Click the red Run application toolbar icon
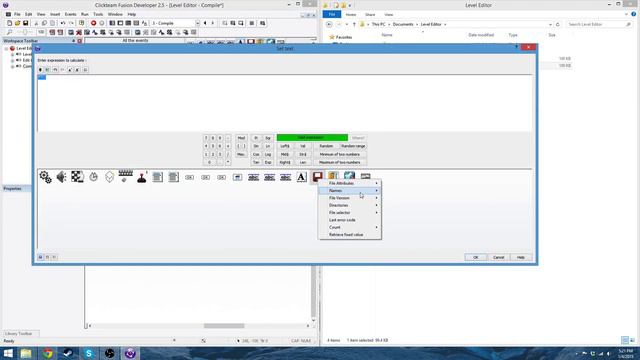 [x=93, y=23]
